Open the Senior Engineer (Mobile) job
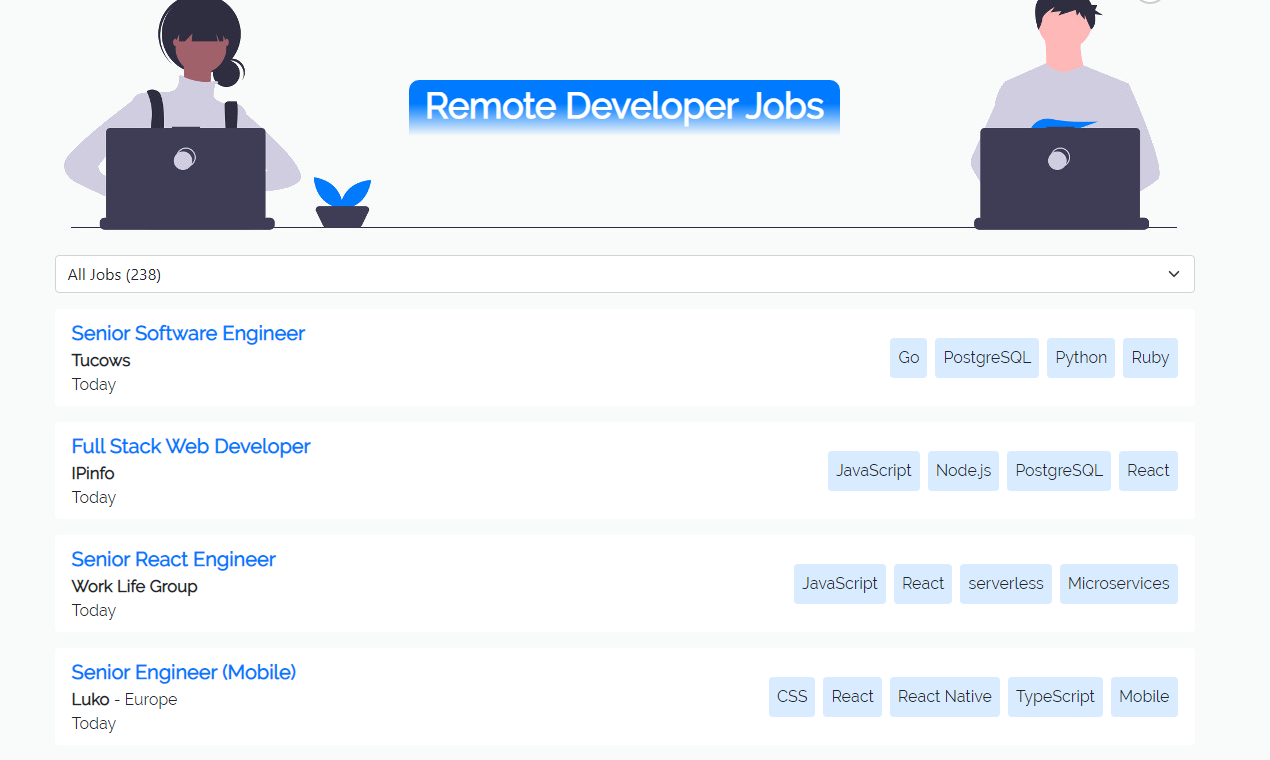Screen dimensions: 1270x760 (x=183, y=672)
